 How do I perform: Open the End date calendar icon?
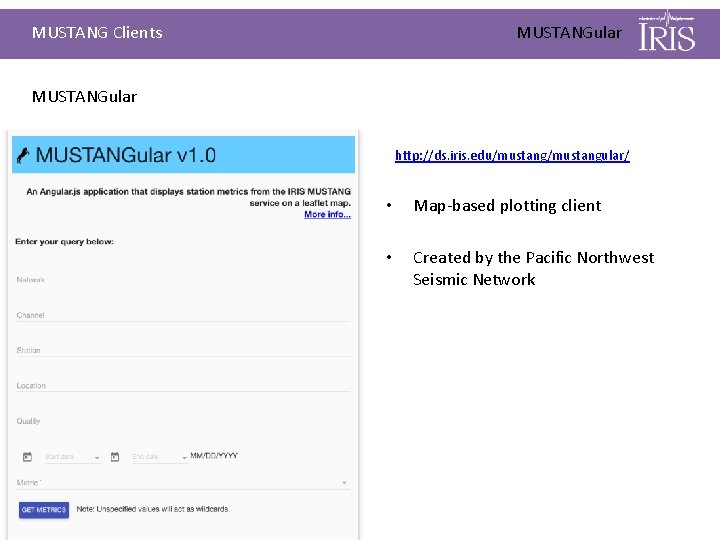click(115, 456)
